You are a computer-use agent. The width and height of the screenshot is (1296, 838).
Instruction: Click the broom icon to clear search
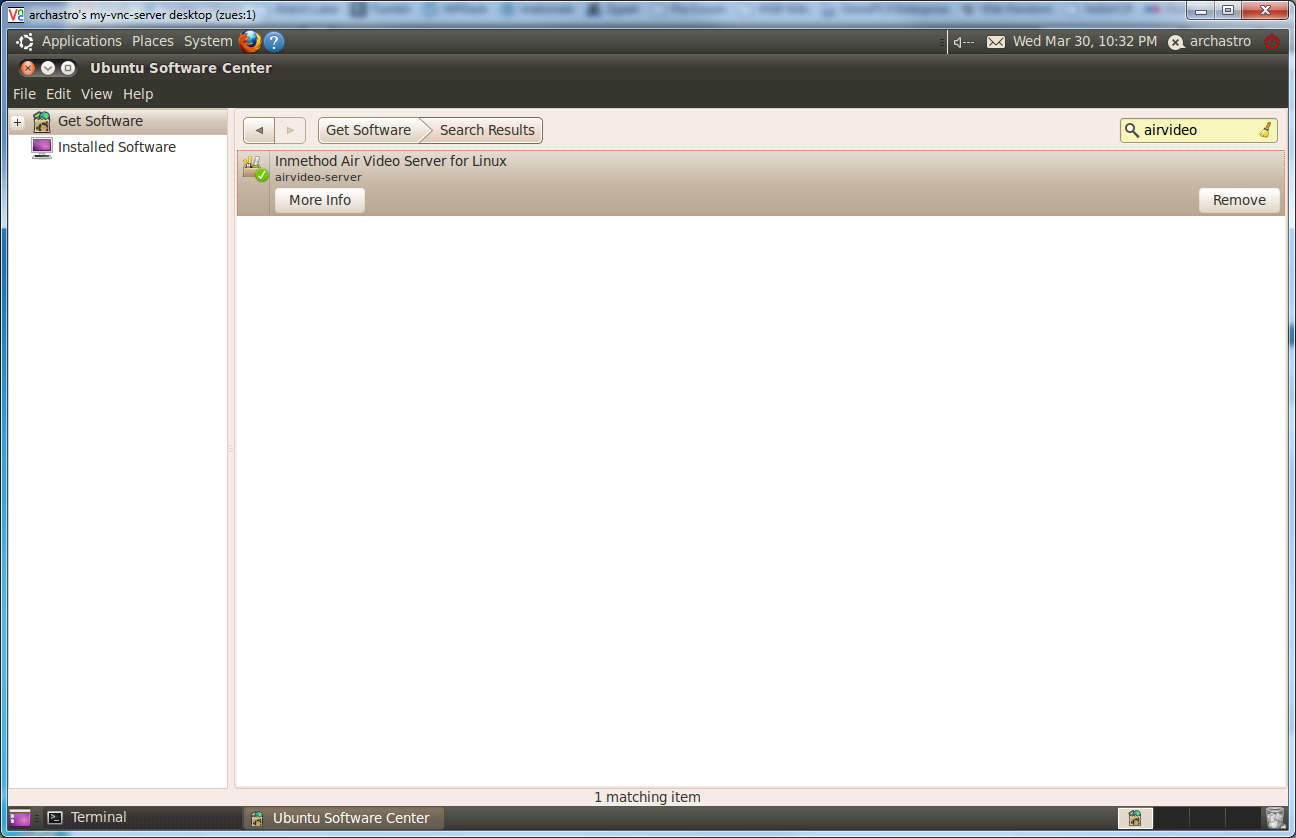coord(1265,130)
